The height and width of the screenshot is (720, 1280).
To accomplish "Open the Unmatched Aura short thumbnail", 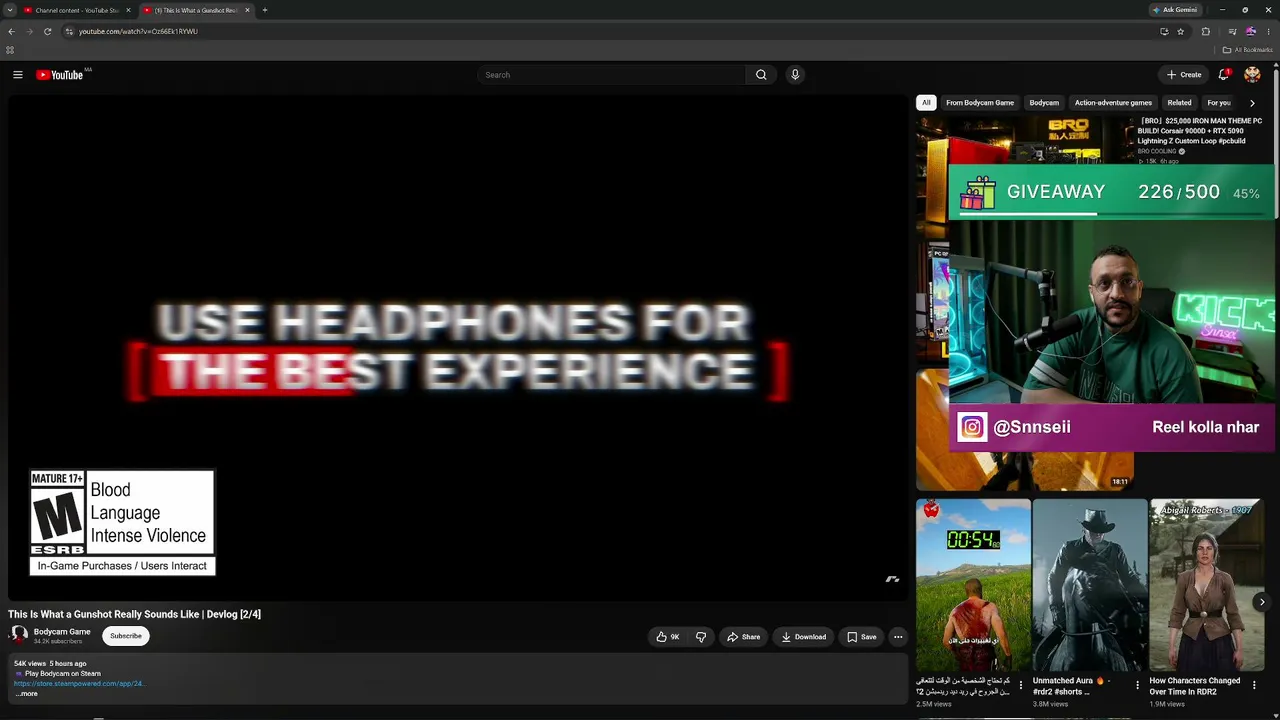I will click(x=1090, y=585).
